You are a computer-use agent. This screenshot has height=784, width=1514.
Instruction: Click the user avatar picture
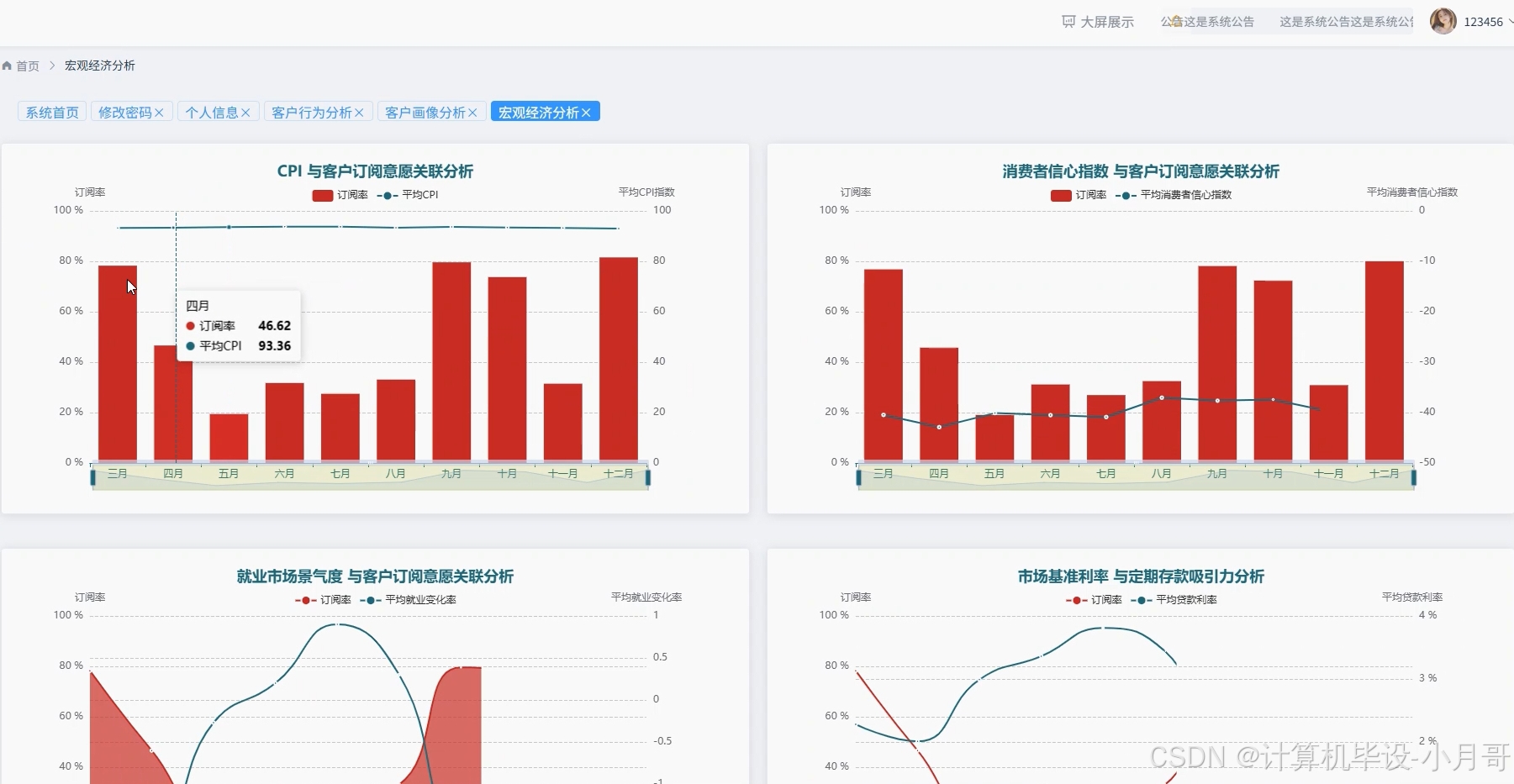pos(1443,21)
